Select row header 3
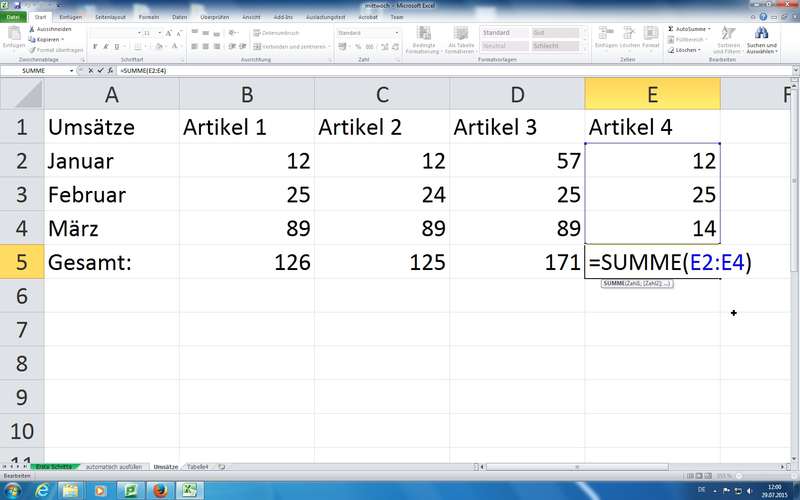The width and height of the screenshot is (800, 500). 21,194
